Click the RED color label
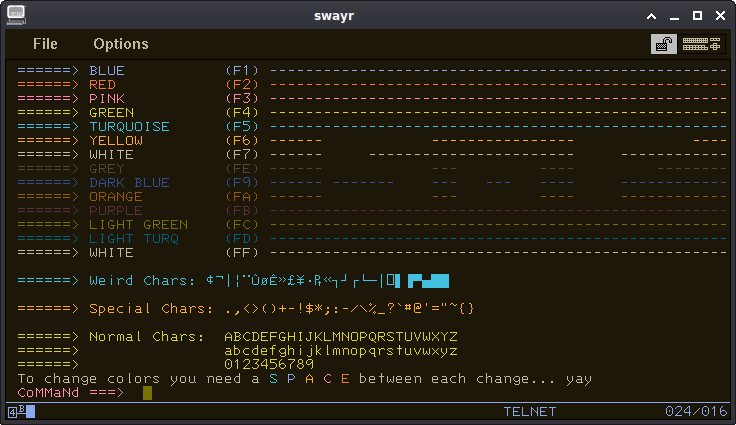Viewport: 736px width, 425px height. pyautogui.click(x=102, y=85)
